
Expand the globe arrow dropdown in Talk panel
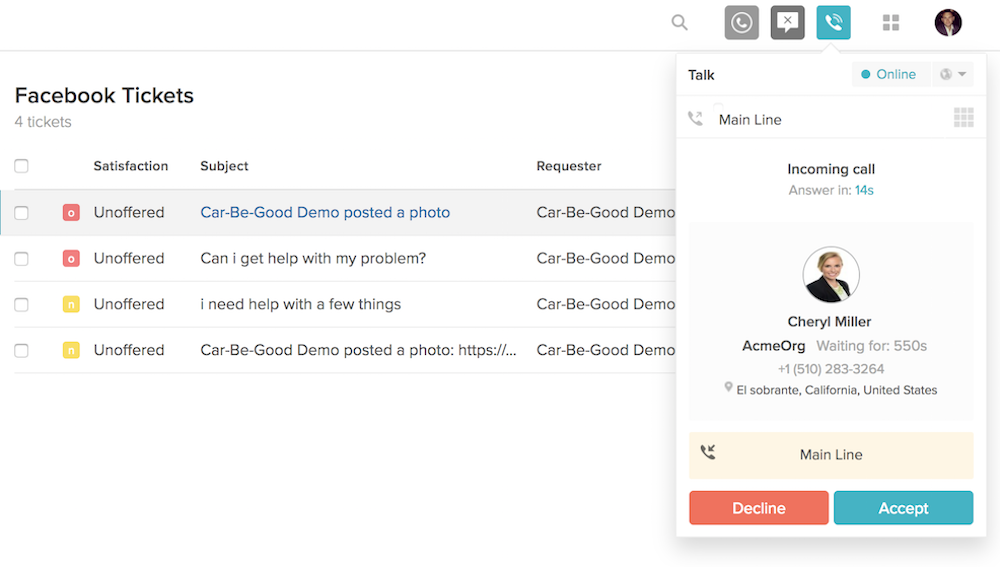coord(953,75)
